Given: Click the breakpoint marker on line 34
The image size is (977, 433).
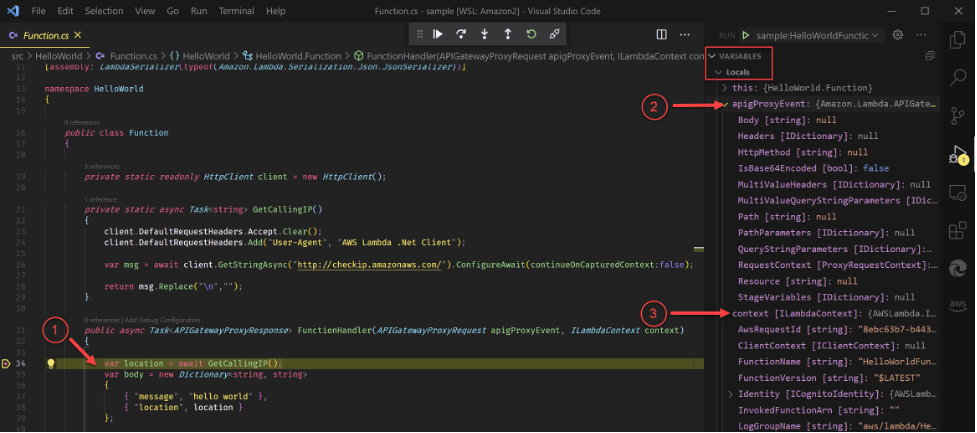Looking at the screenshot, I should [6, 363].
